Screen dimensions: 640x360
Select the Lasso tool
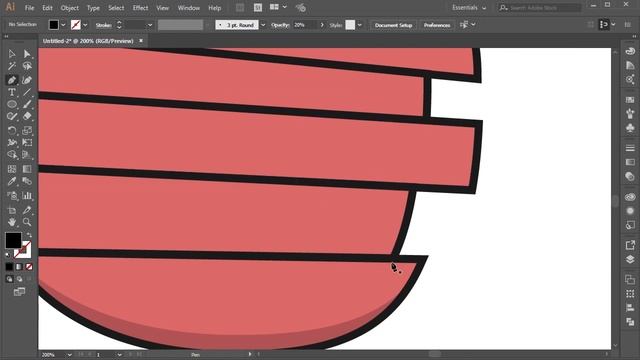[x=27, y=66]
